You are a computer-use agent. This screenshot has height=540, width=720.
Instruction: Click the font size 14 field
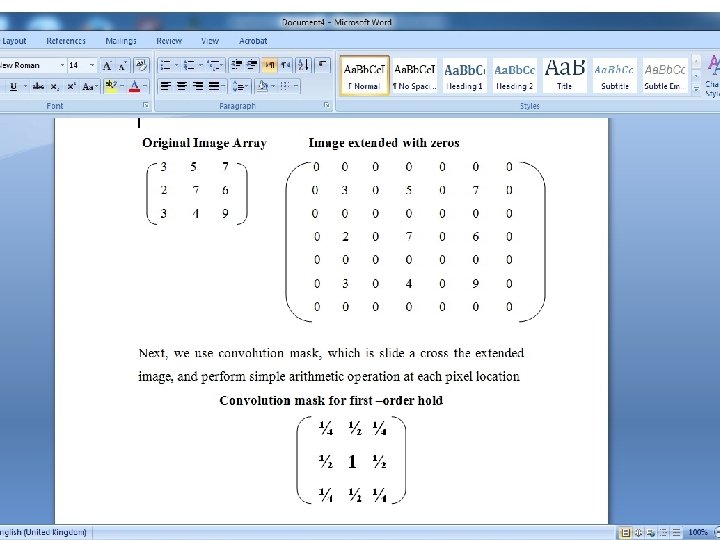(78, 66)
